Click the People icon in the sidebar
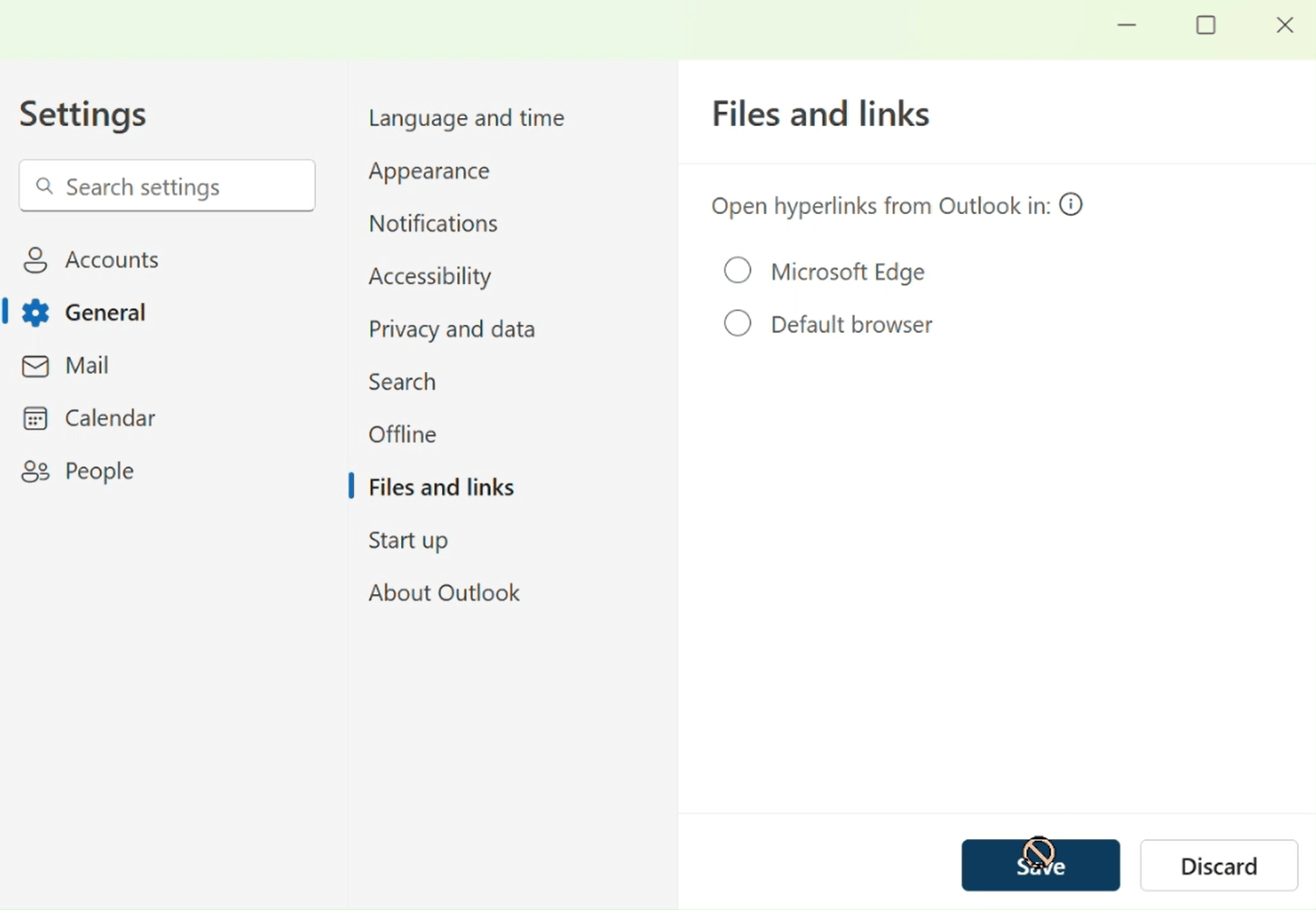The image size is (1316, 910). [34, 471]
